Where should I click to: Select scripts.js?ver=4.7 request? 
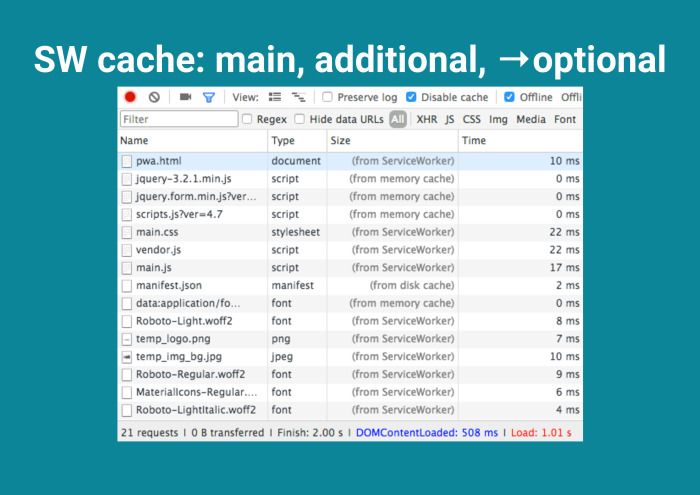click(x=350, y=215)
